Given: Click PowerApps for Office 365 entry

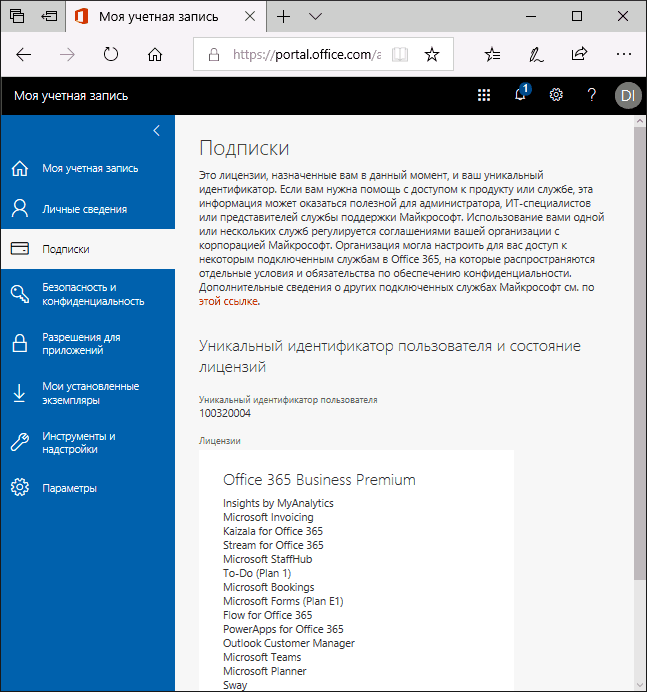Looking at the screenshot, I should pyautogui.click(x=283, y=629).
